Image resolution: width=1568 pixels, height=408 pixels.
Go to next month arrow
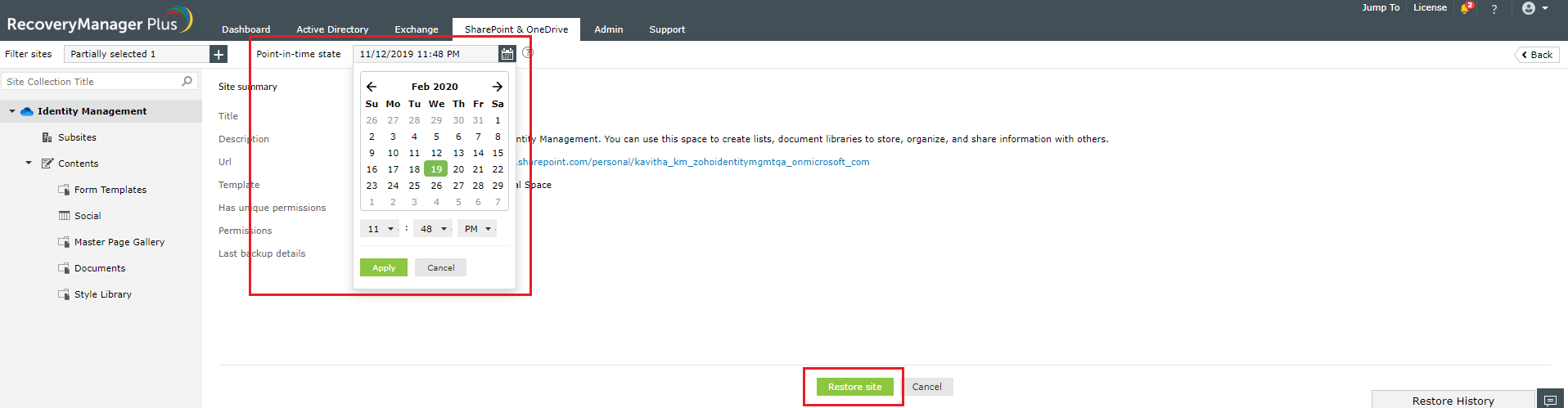pyautogui.click(x=498, y=87)
